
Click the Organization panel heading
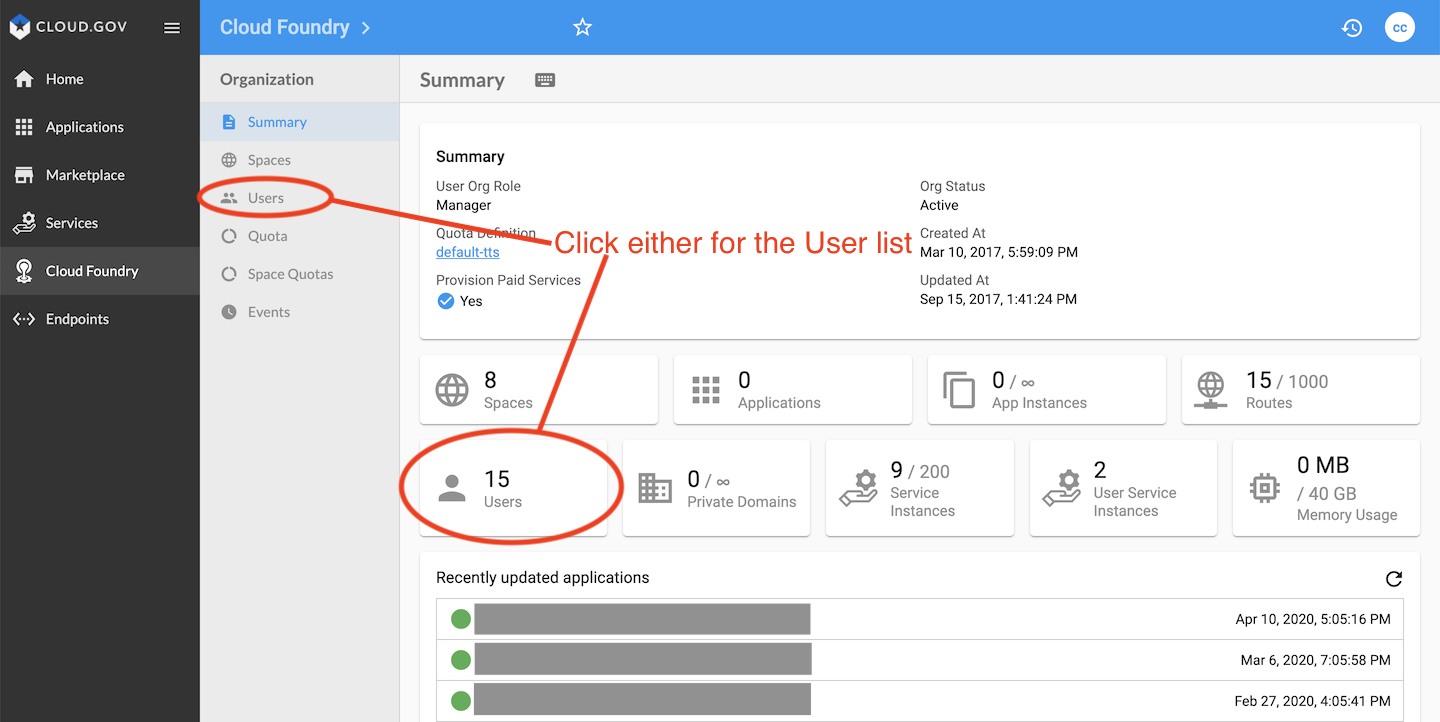click(267, 79)
